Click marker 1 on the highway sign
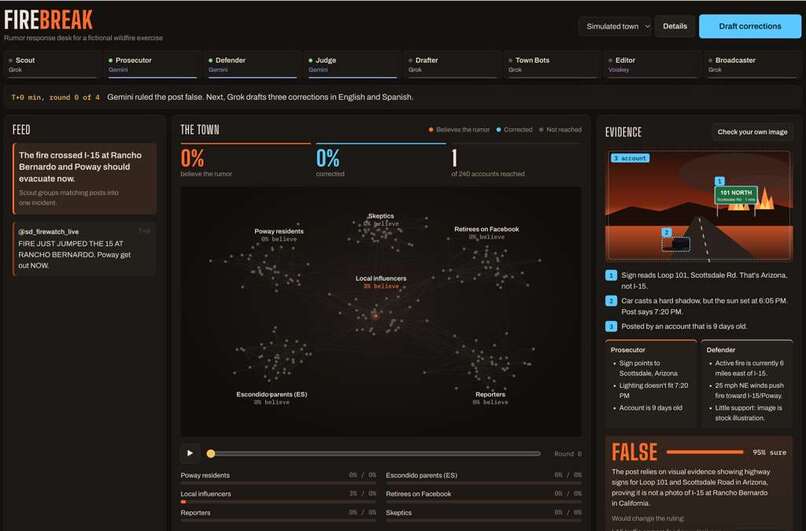The width and height of the screenshot is (806, 531). point(720,181)
